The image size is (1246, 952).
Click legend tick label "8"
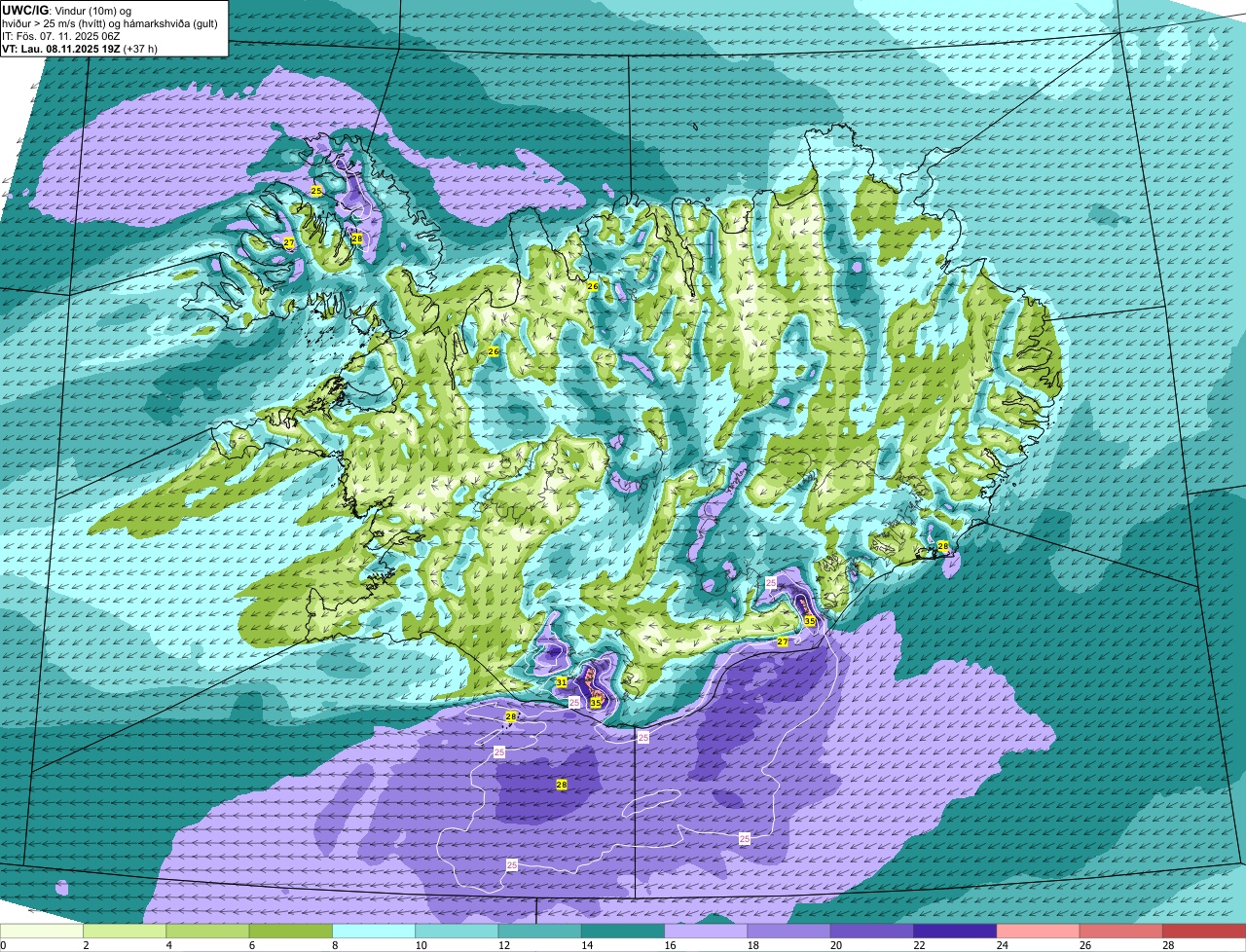pyautogui.click(x=335, y=945)
